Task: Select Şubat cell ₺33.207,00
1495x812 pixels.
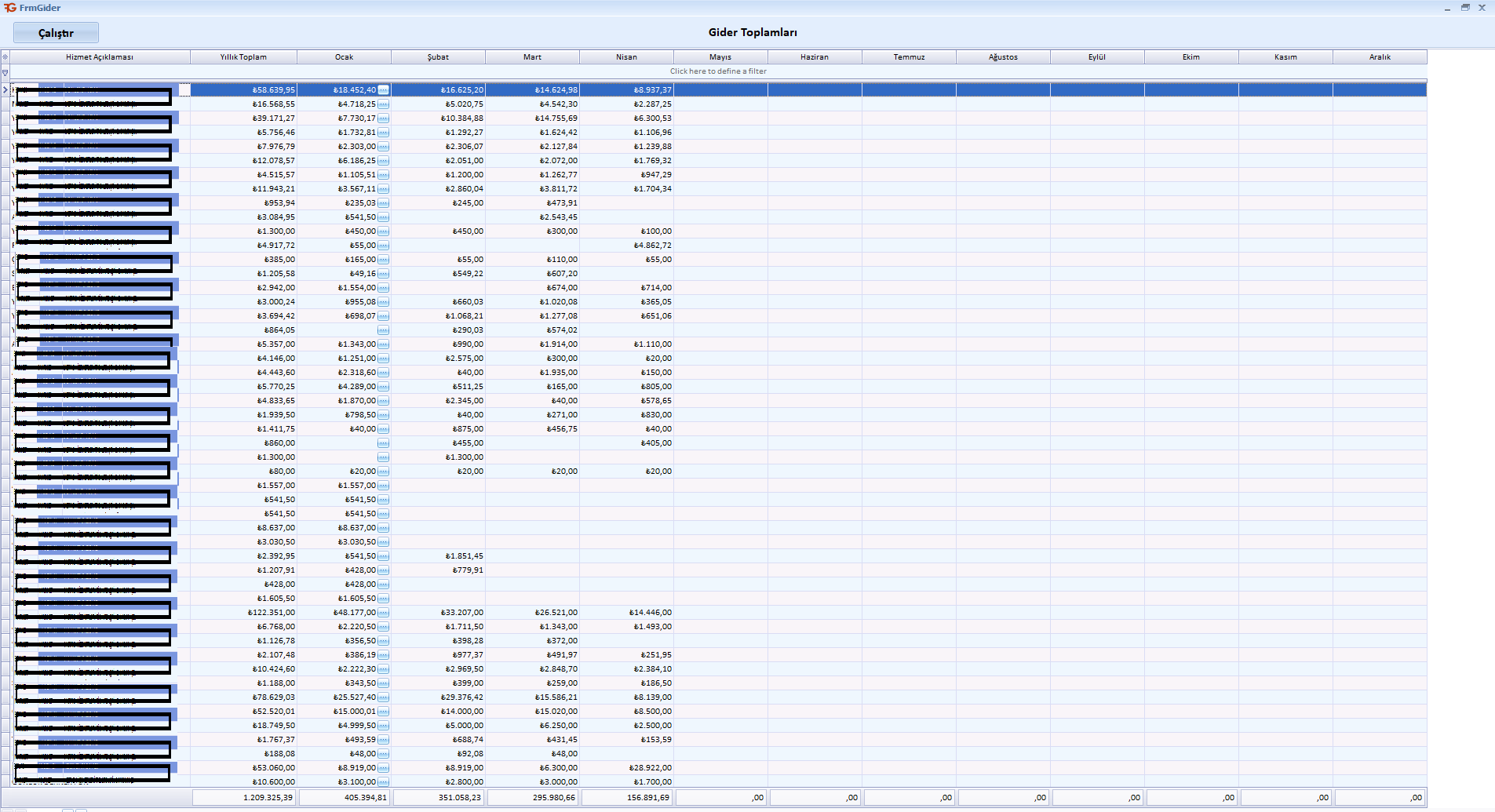Action: tap(438, 613)
